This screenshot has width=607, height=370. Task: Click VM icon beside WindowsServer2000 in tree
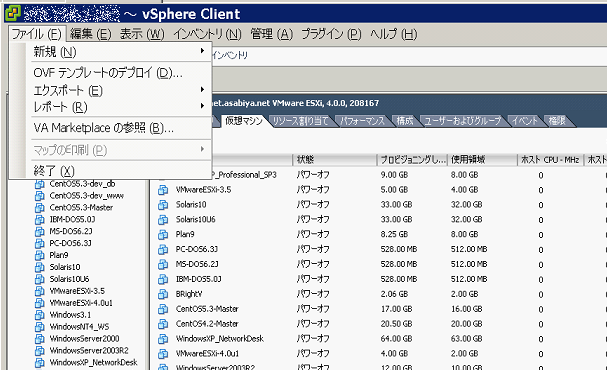[39, 339]
